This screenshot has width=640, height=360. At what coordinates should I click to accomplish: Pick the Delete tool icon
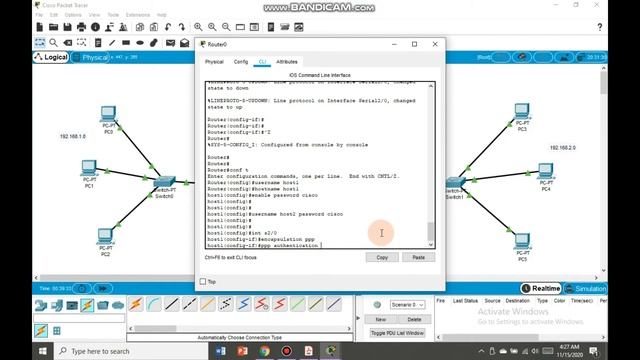pyautogui.click(x=68, y=42)
